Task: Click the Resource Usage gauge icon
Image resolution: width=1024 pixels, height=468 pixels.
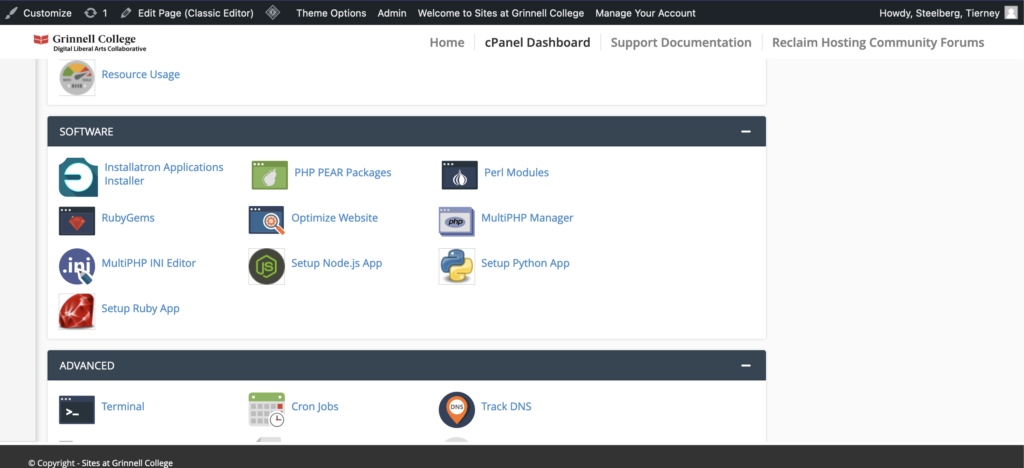Action: pyautogui.click(x=77, y=78)
